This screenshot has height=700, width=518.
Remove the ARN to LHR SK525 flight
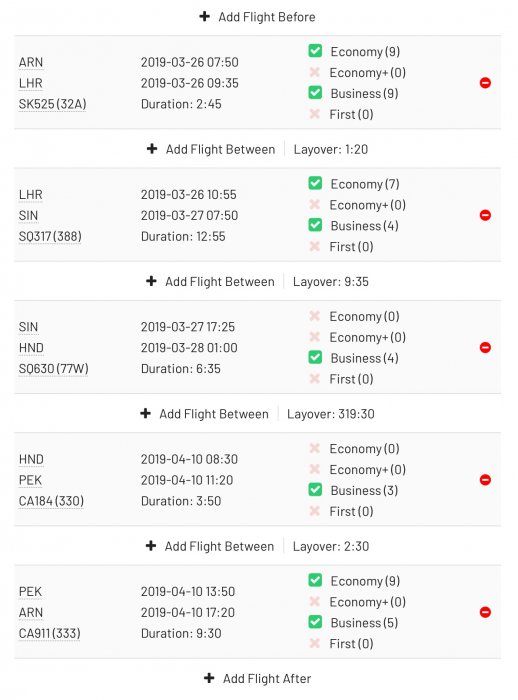point(485,83)
